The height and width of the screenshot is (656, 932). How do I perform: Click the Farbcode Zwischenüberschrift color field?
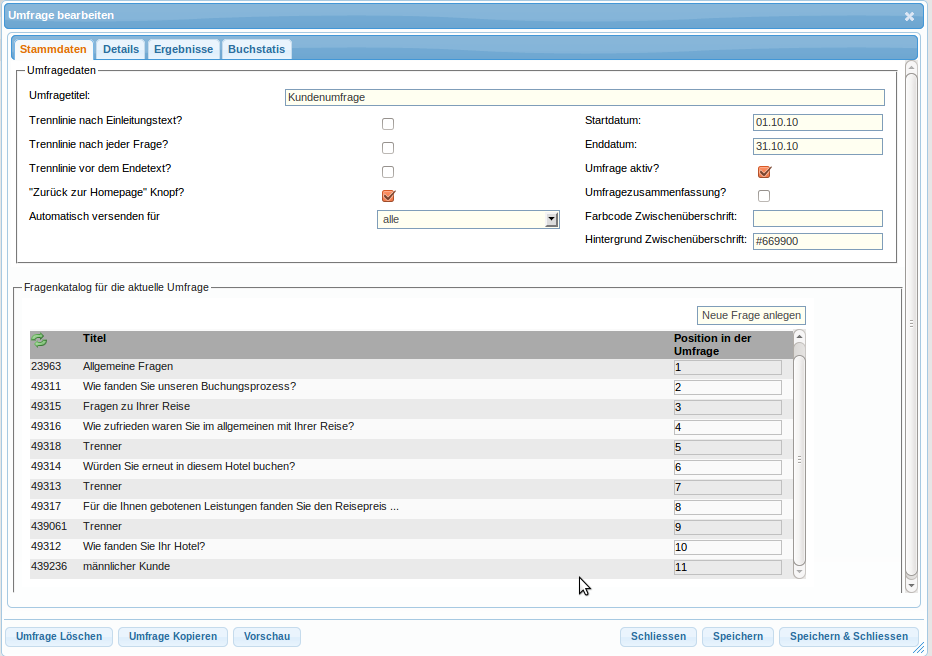click(817, 218)
